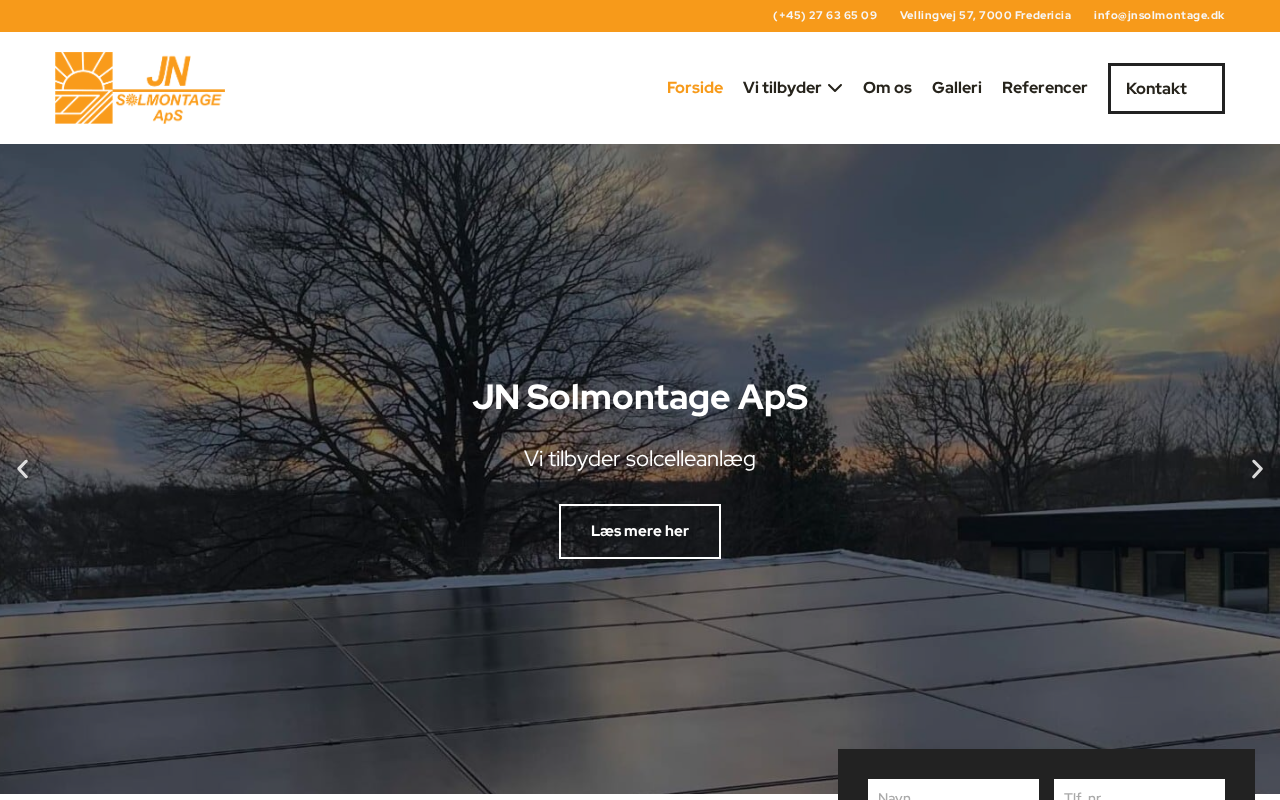The image size is (1280, 800).
Task: Click the Læs mere her button
Action: click(x=640, y=531)
